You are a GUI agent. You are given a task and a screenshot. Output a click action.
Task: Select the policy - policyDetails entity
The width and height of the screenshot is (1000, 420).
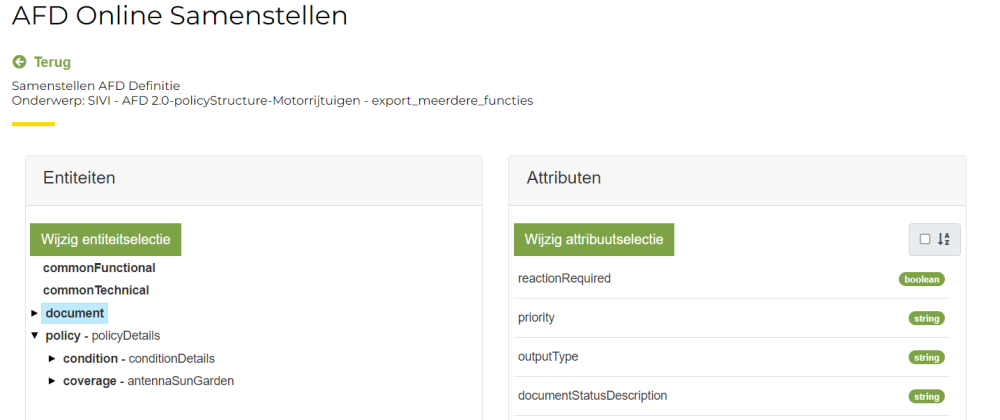103,336
